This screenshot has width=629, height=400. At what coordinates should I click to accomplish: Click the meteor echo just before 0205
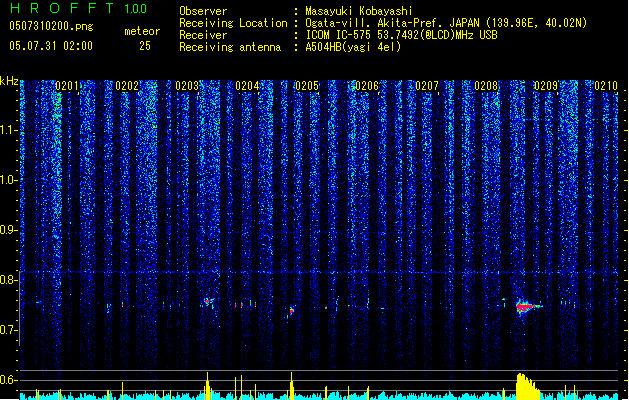click(292, 311)
